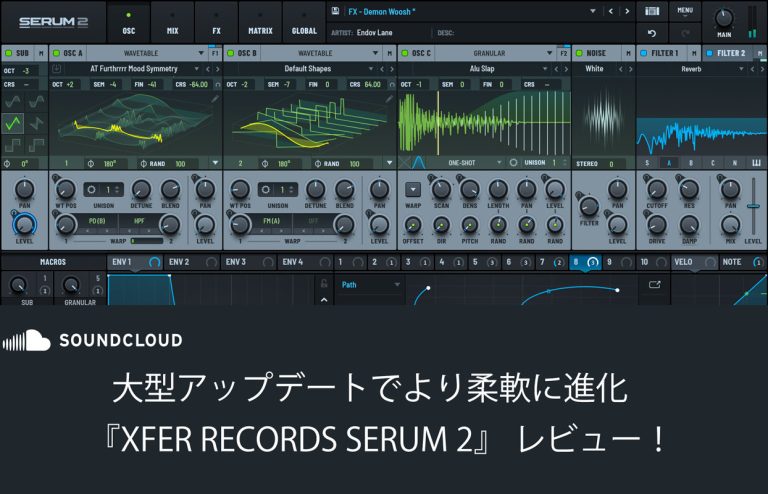768x494 pixels.
Task: Click the undo arrow icon
Action: tap(652, 33)
